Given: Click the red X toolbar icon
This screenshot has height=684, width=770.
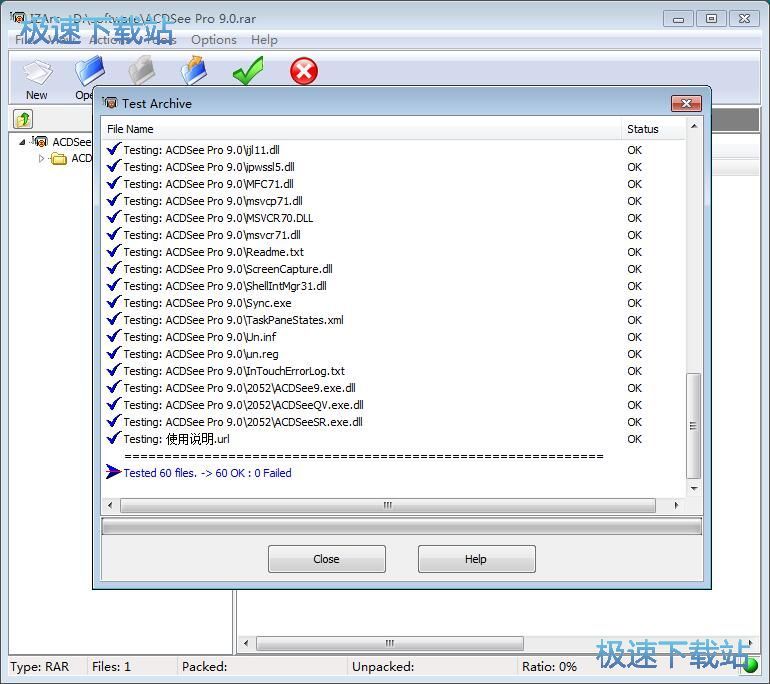Looking at the screenshot, I should tap(304, 71).
